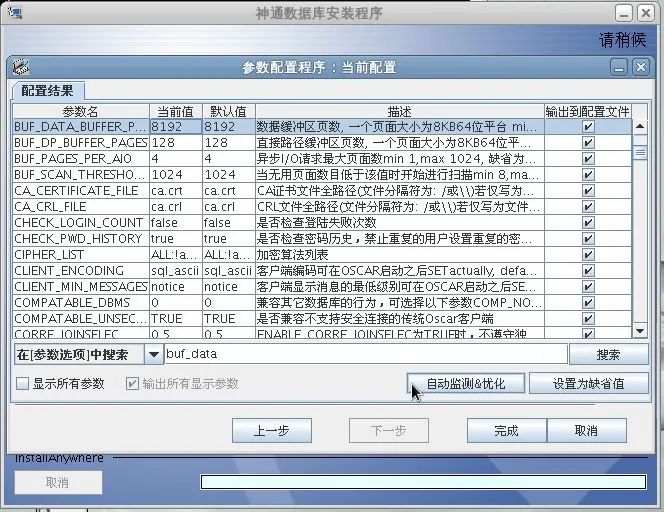Image resolution: width=664 pixels, height=512 pixels.
Task: Toggle output checkbox for CHECK_LOGIN_COUNT
Action: [588, 223]
